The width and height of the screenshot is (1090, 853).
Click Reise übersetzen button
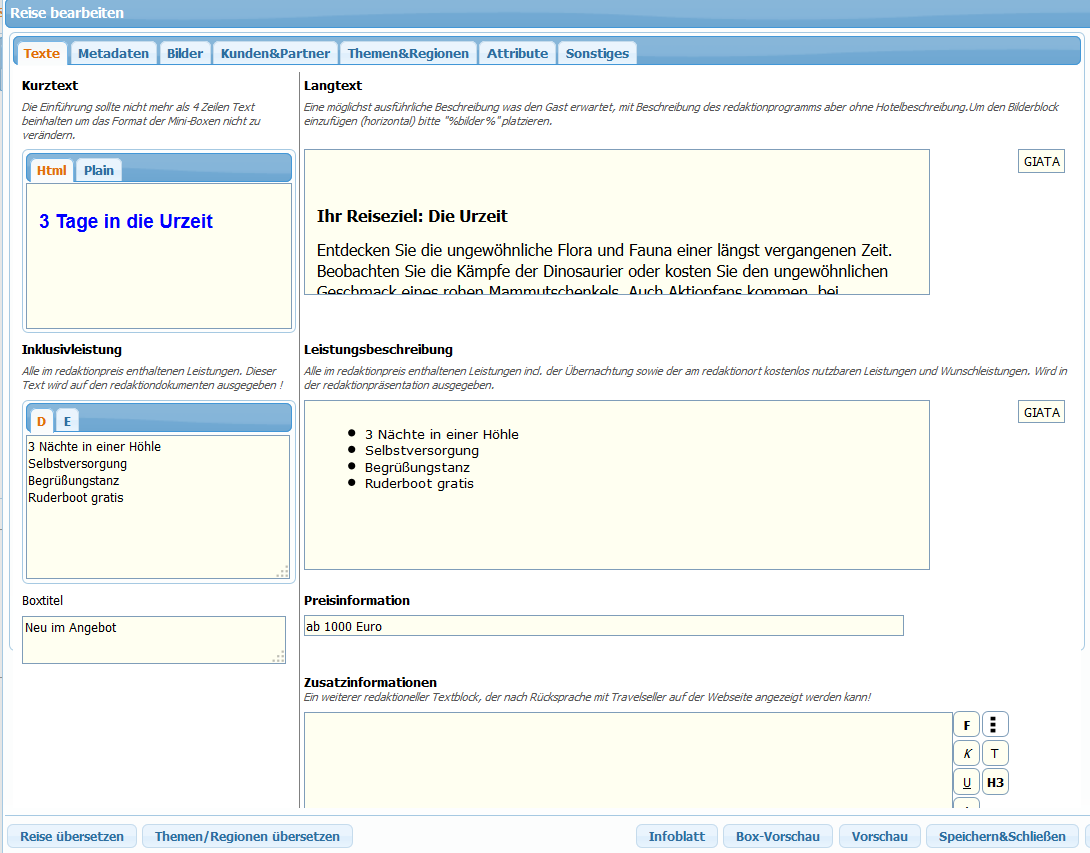pyautogui.click(x=72, y=836)
